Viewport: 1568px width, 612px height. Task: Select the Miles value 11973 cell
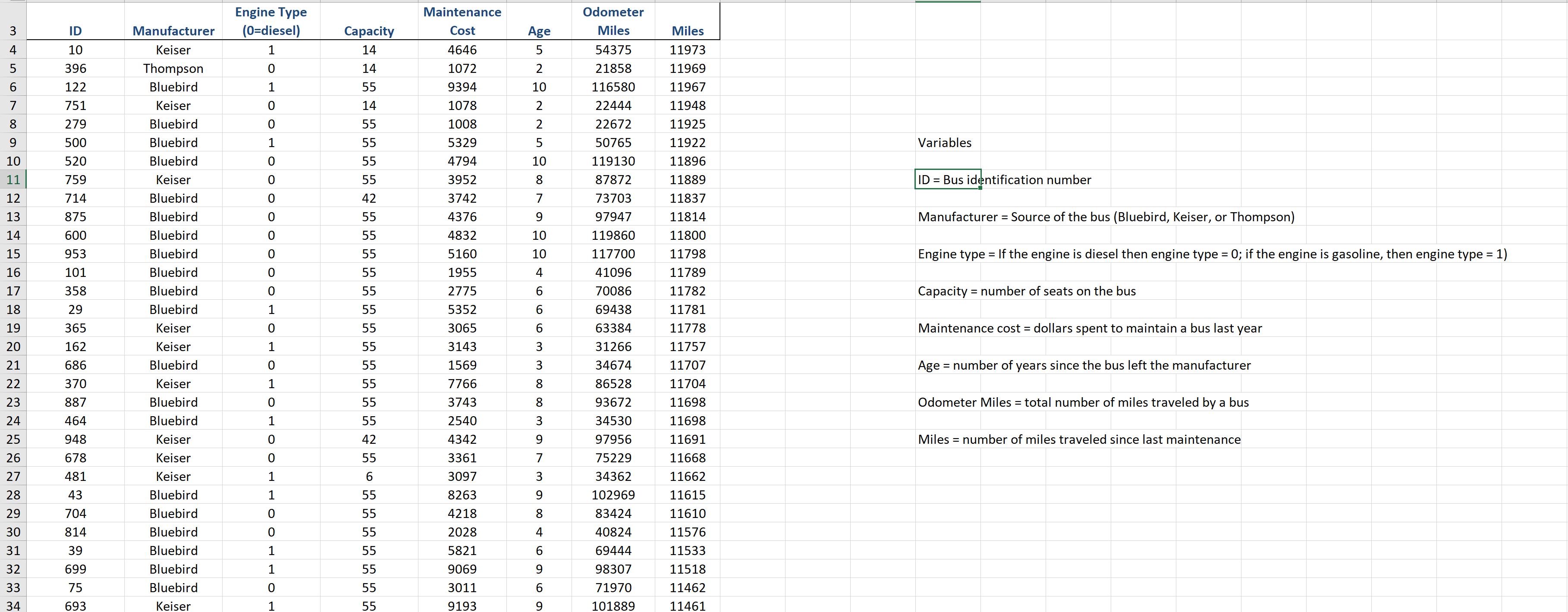tap(687, 50)
